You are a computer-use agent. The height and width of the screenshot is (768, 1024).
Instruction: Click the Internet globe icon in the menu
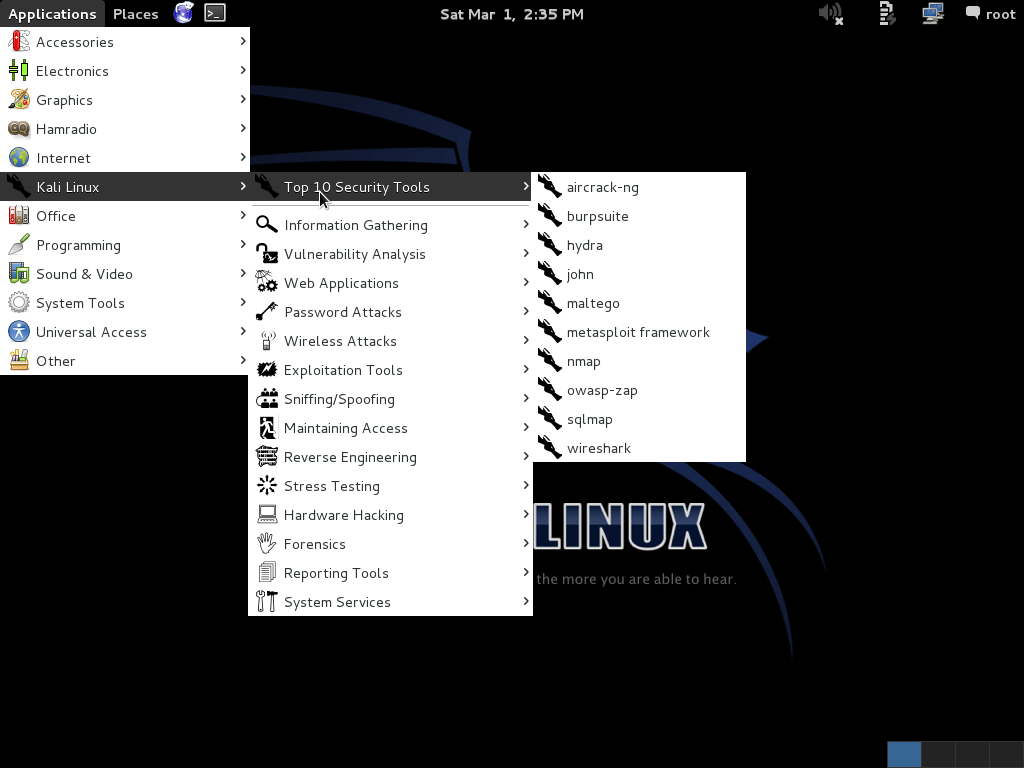pos(19,157)
